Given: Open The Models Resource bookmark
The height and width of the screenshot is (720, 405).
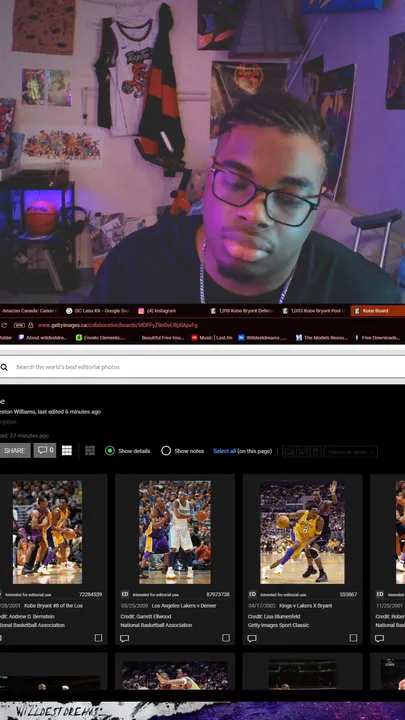Looking at the screenshot, I should pyautogui.click(x=322, y=338).
